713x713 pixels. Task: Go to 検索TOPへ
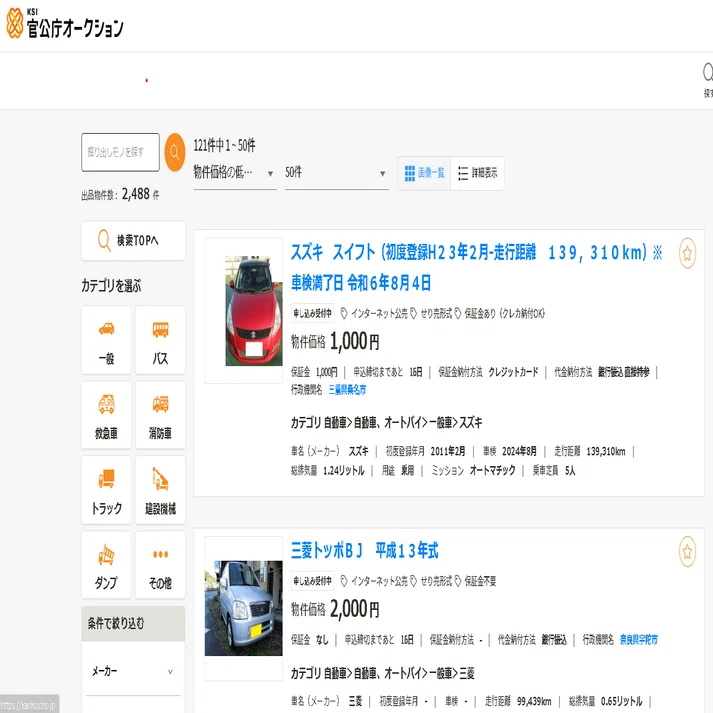(133, 241)
